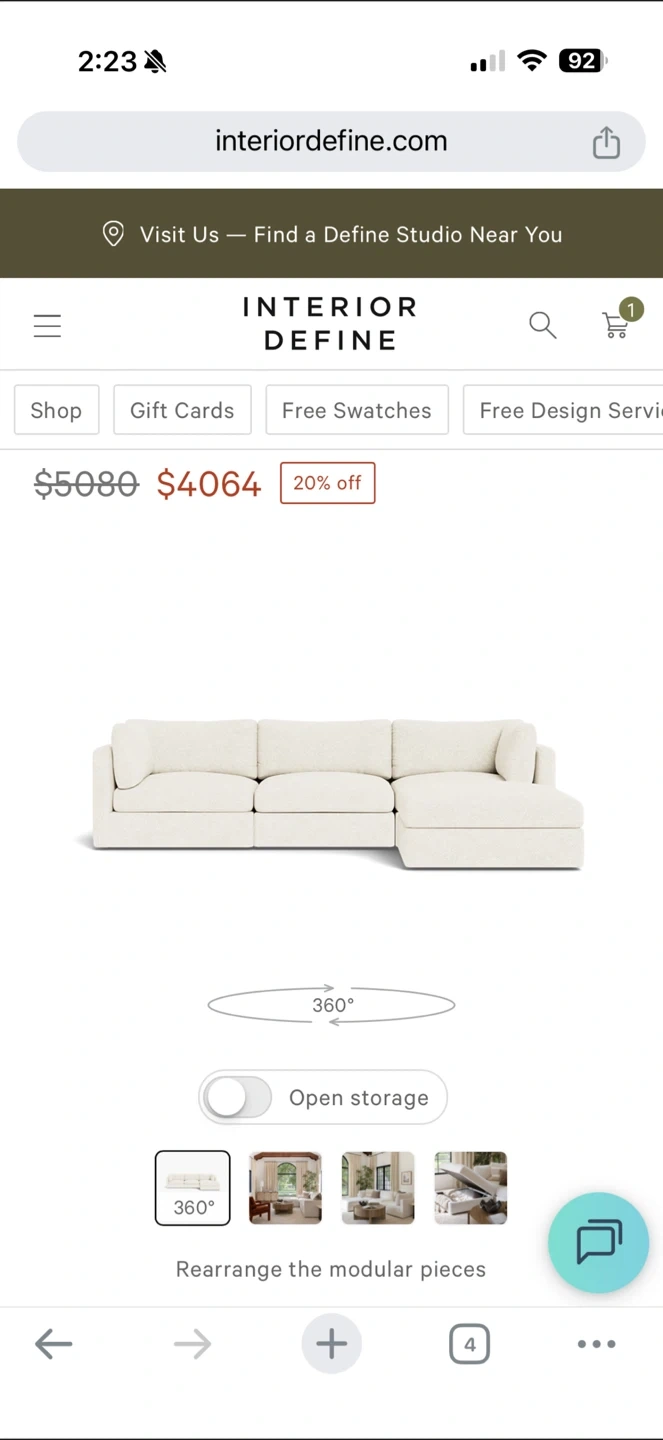Open a new tab with plus button
The image size is (663, 1440).
(331, 1344)
